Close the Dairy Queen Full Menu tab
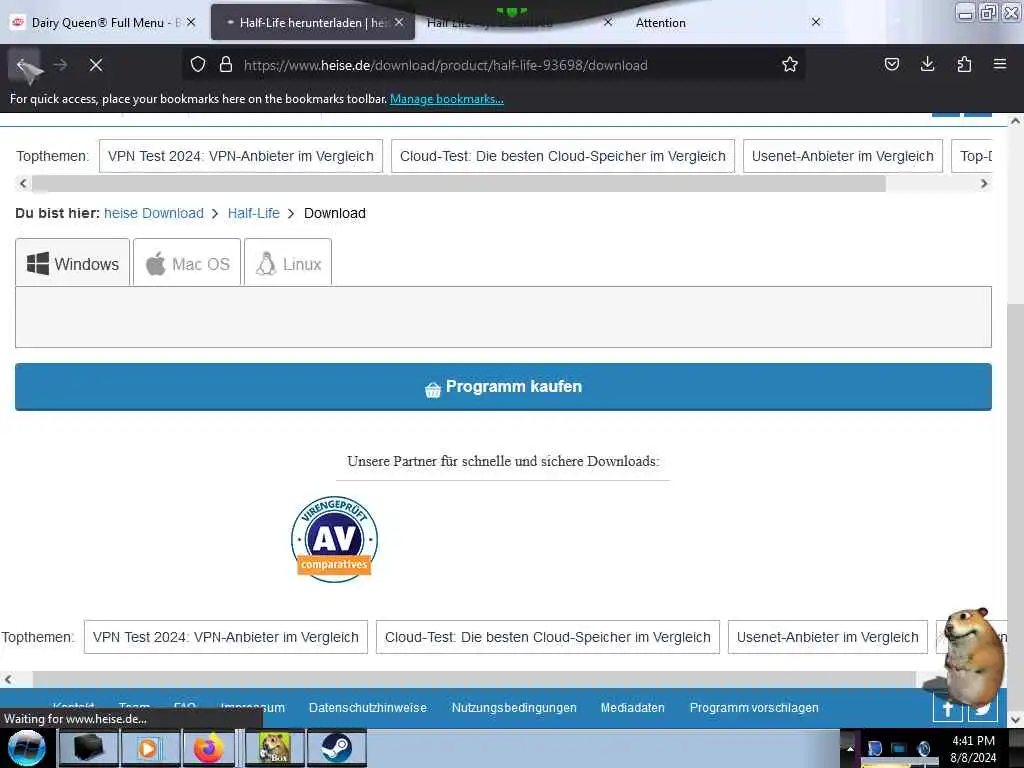 click(191, 22)
